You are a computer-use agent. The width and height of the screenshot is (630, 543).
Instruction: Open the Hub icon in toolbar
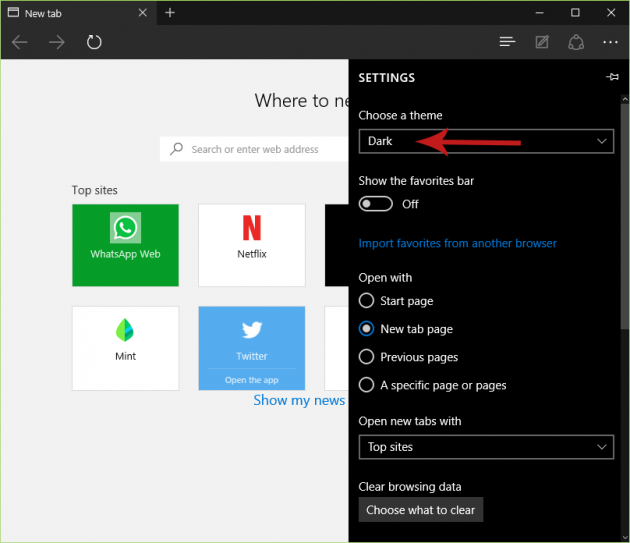click(x=507, y=42)
